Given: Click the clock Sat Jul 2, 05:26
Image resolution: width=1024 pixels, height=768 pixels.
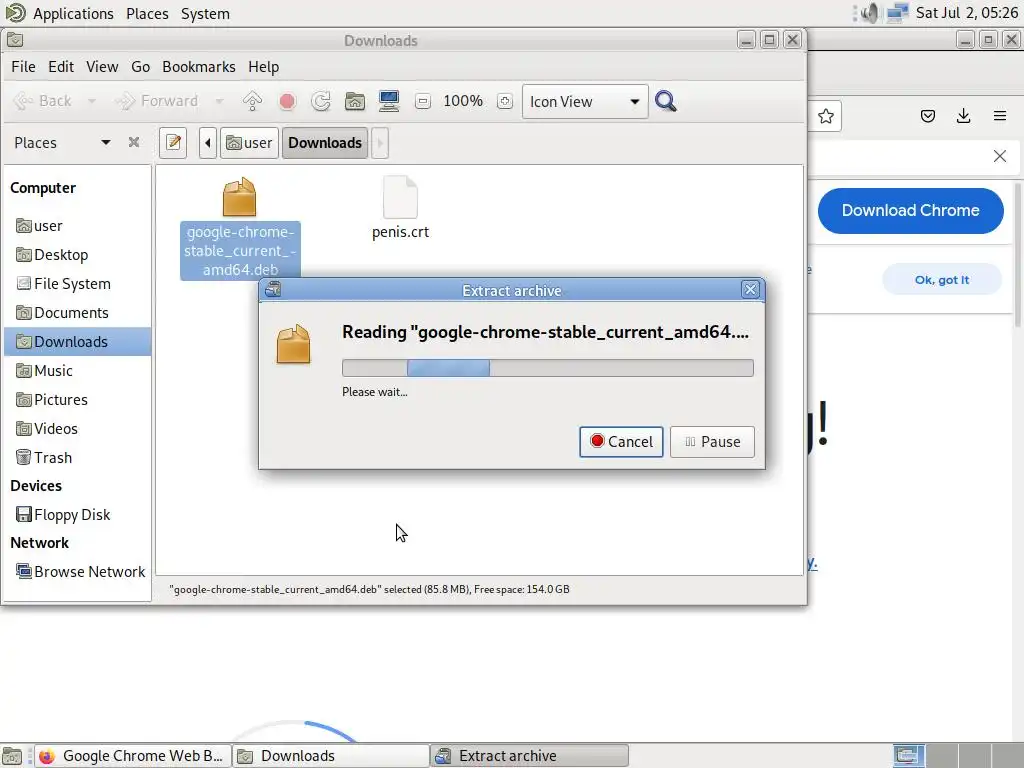Looking at the screenshot, I should pyautogui.click(x=967, y=13).
